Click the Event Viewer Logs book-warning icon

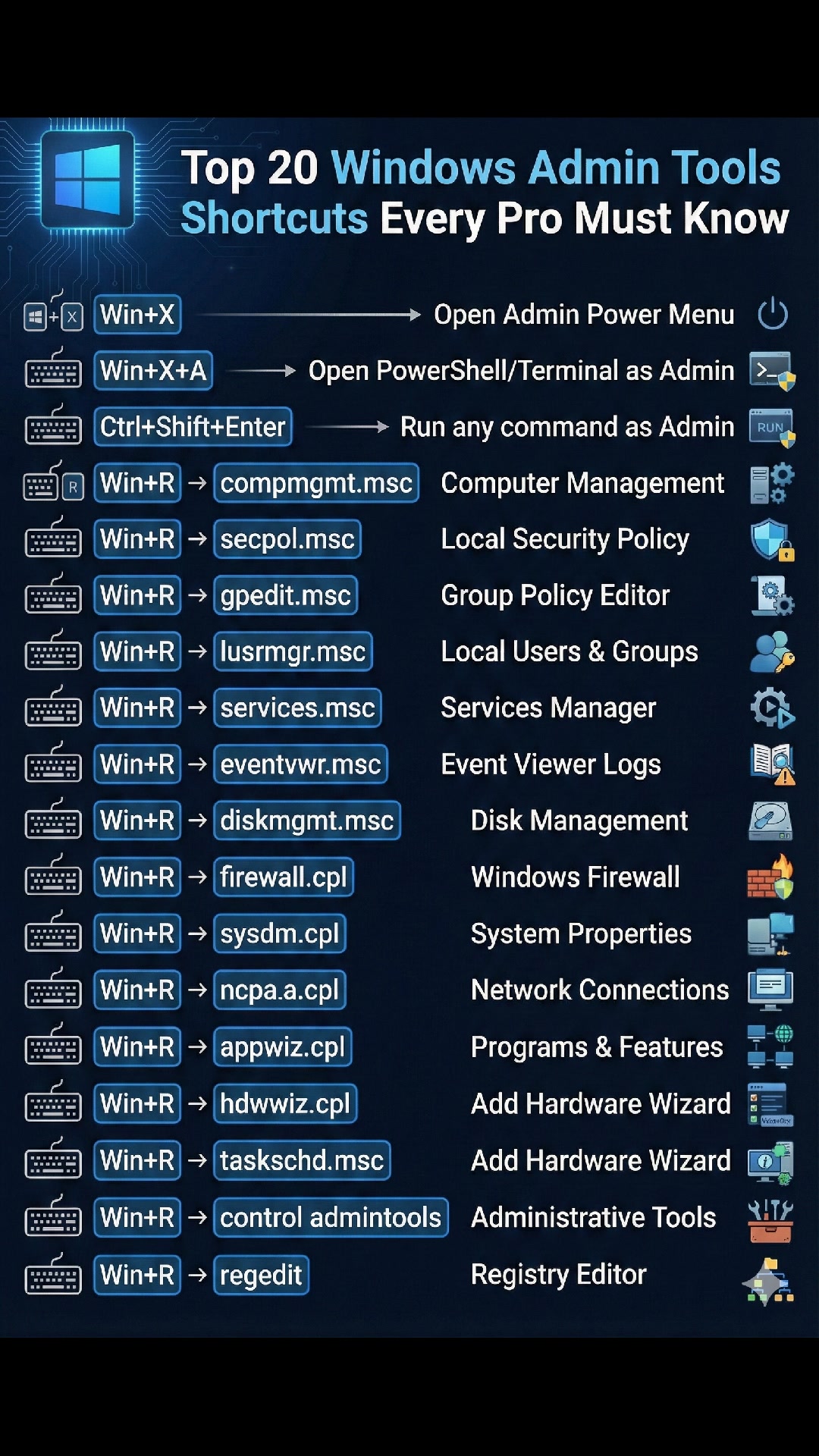(x=772, y=764)
